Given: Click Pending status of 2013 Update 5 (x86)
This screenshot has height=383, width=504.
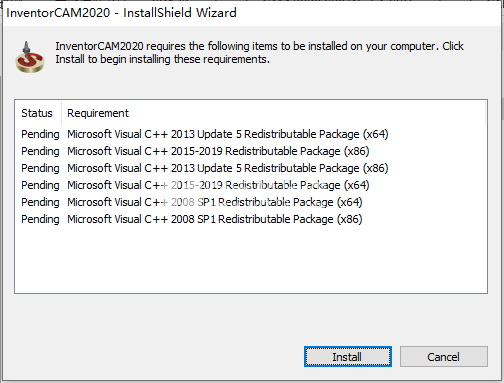Looking at the screenshot, I should tap(40, 168).
